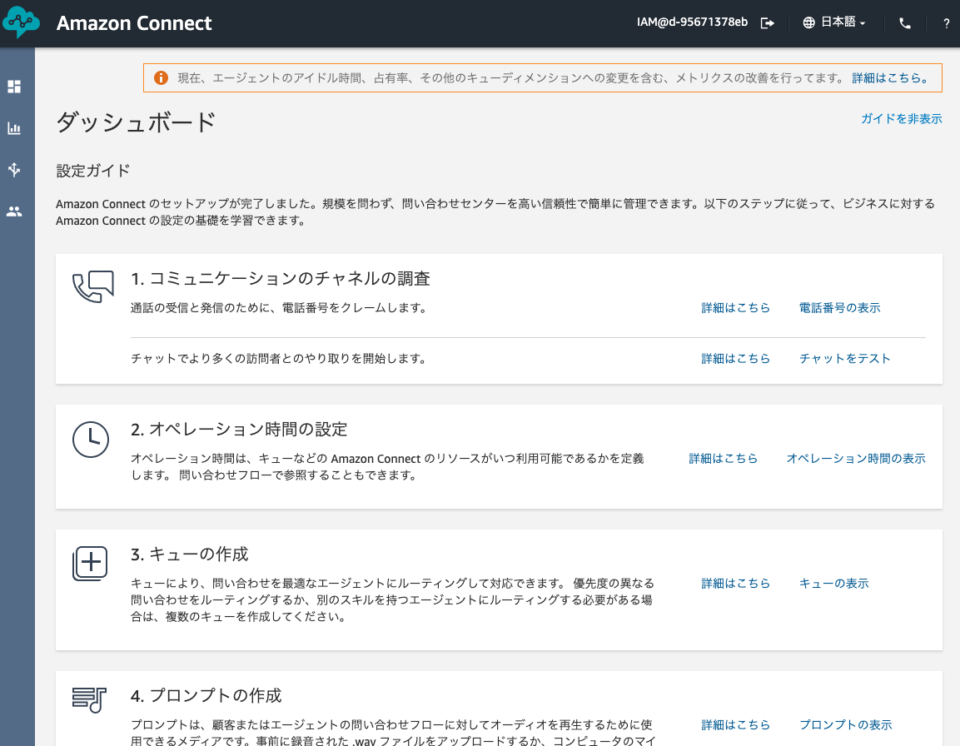The height and width of the screenshot is (746, 960).
Task: Click the clock icon for operation hours
Action: 91,439
